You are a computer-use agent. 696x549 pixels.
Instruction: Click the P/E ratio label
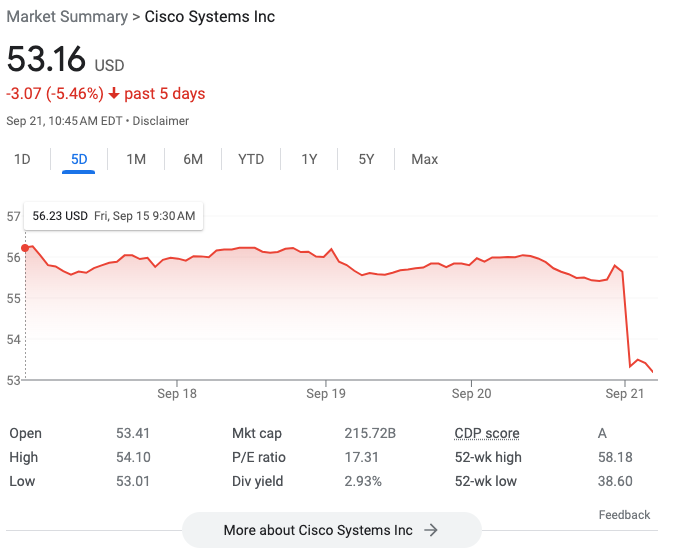[259, 457]
